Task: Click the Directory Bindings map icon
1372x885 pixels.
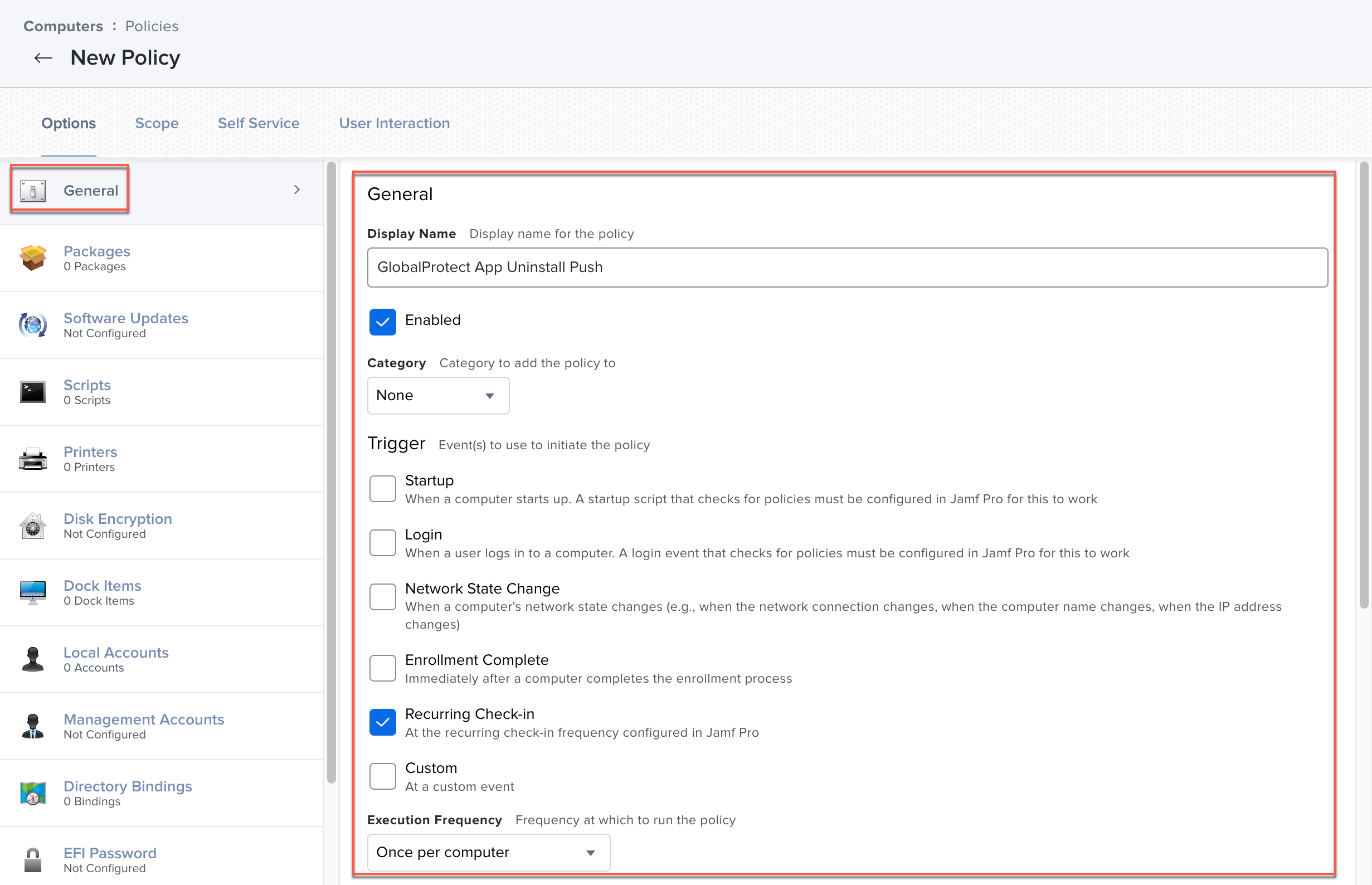Action: (33, 794)
